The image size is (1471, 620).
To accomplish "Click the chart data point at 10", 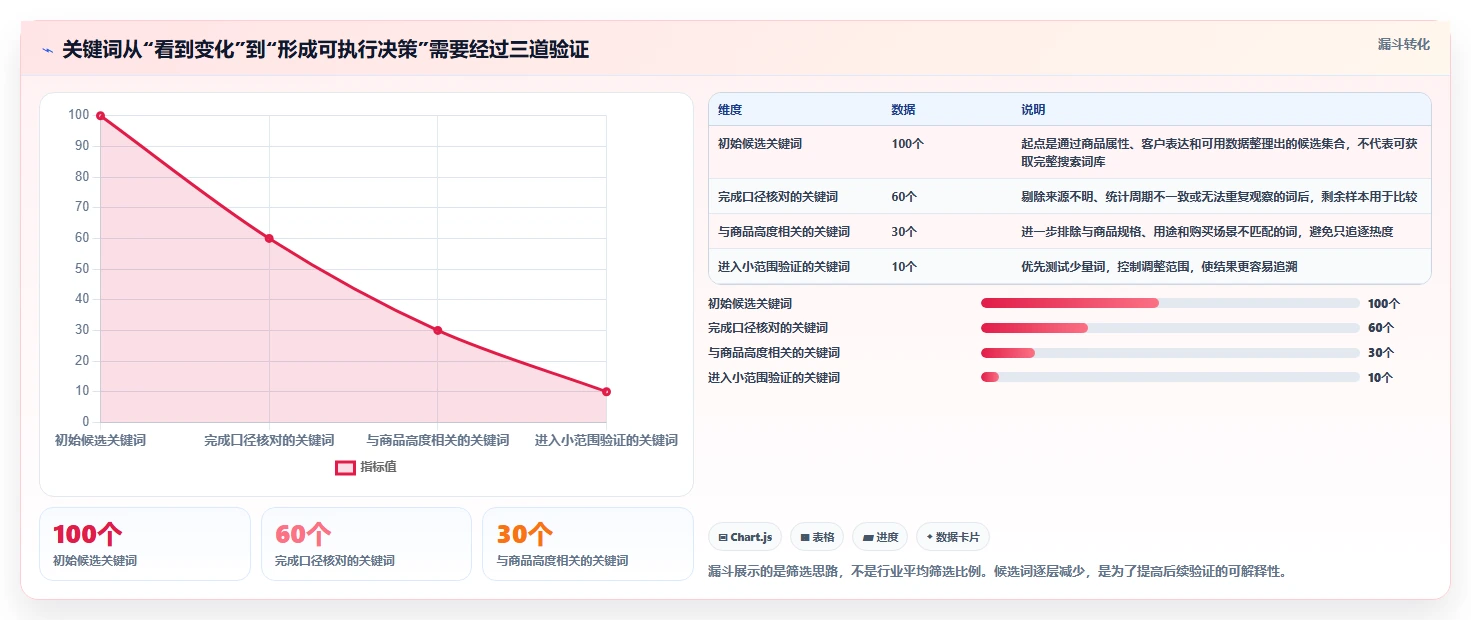I will pyautogui.click(x=606, y=392).
